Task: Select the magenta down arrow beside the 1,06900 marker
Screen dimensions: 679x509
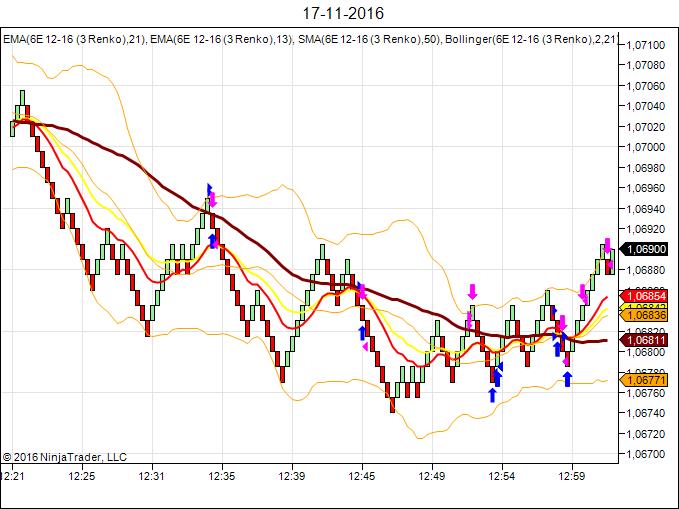Action: tap(607, 246)
